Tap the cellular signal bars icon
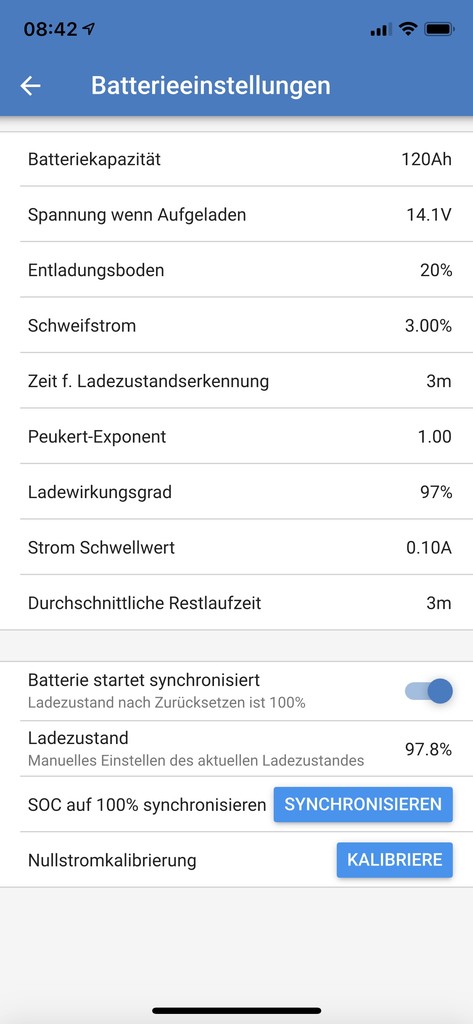 pyautogui.click(x=381, y=30)
